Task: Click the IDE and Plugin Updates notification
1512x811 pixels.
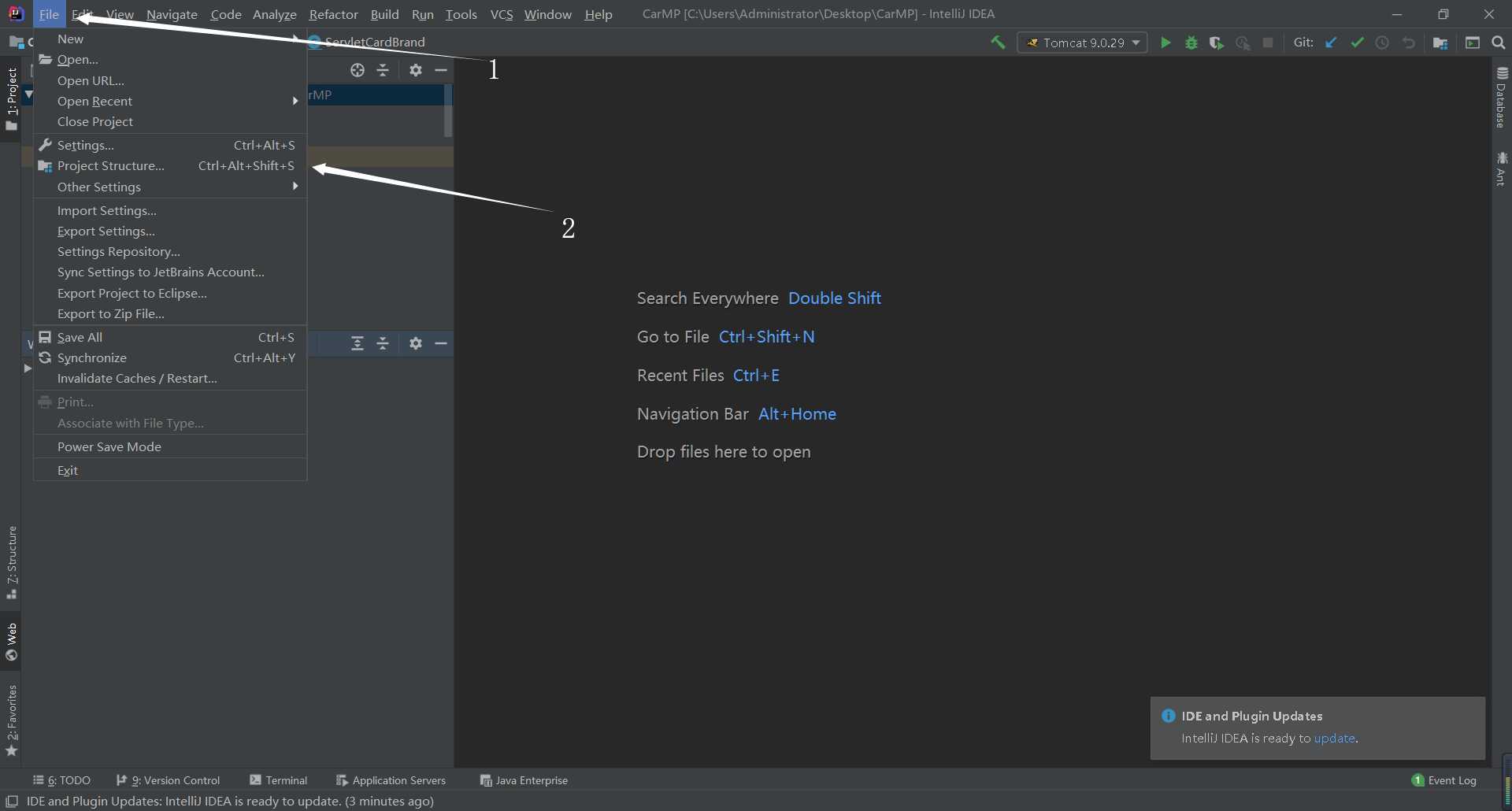Action: pyautogui.click(x=1317, y=728)
